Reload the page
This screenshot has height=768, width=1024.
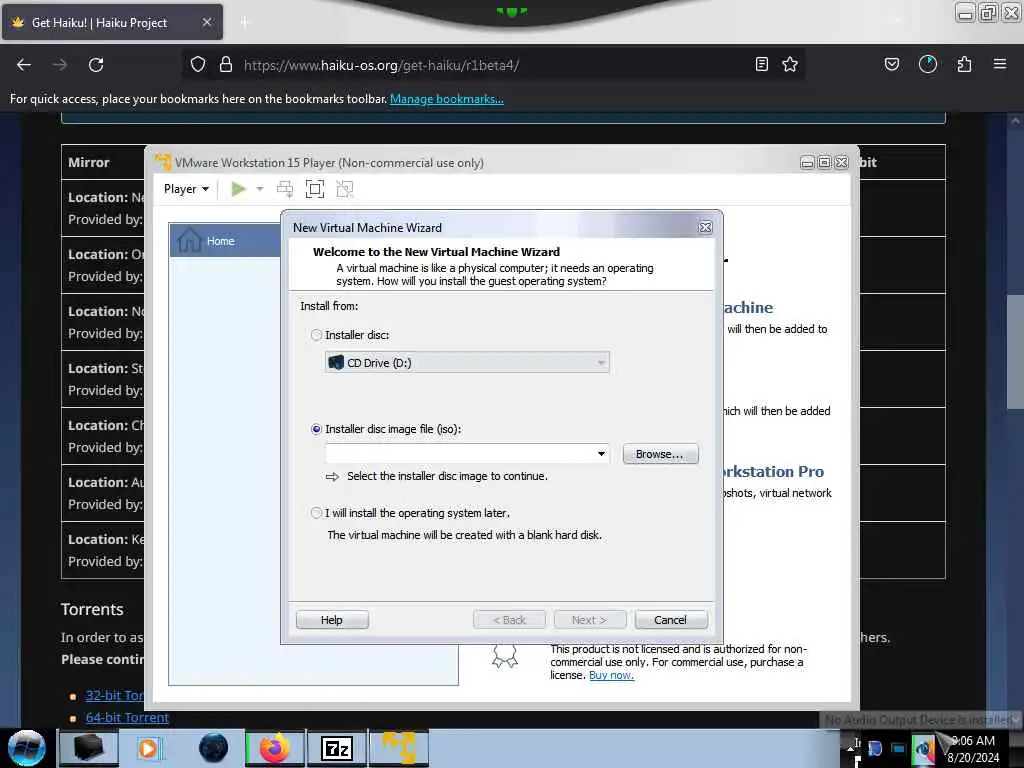[96, 65]
